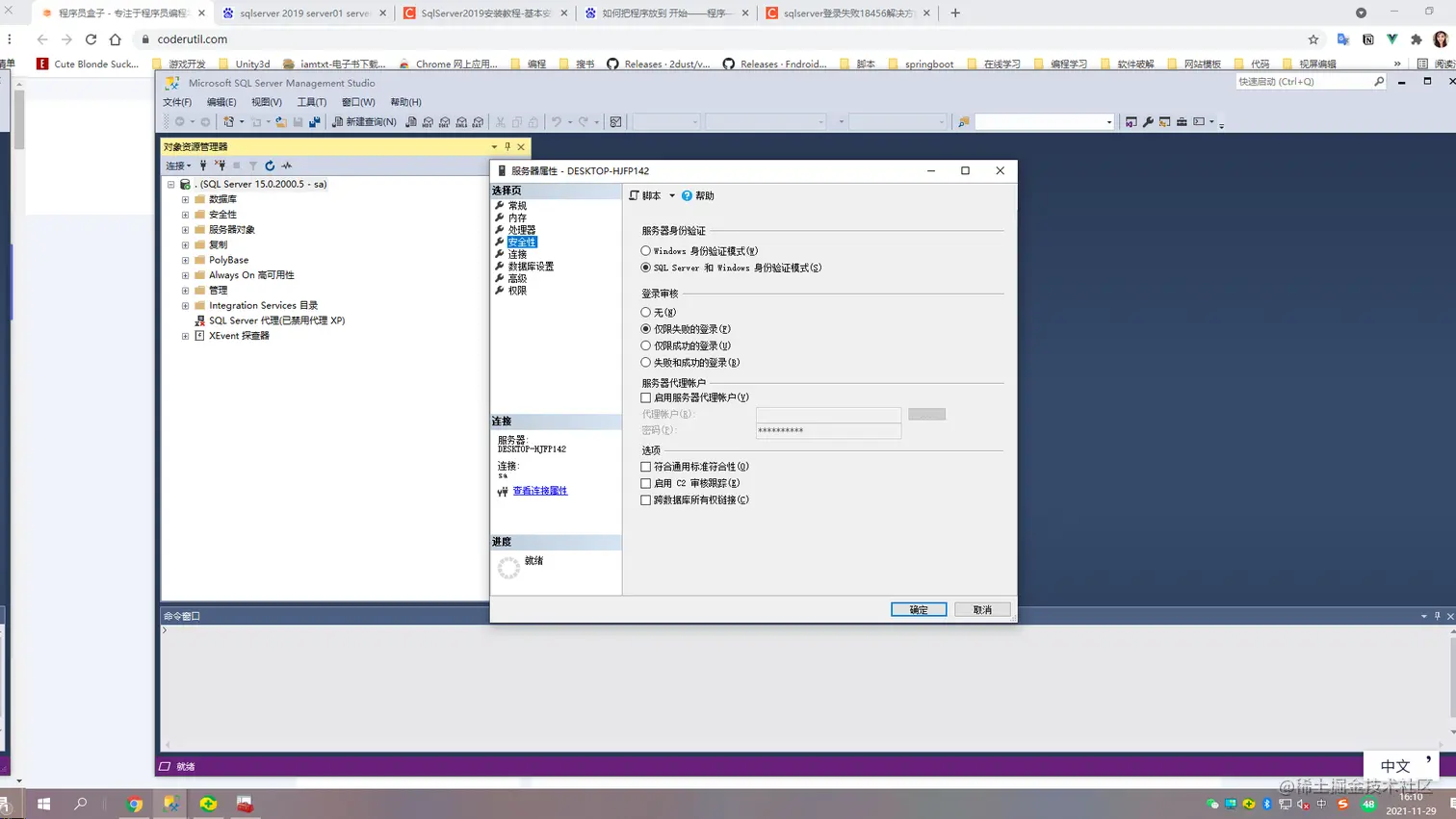This screenshot has width=1456, height=819.
Task: Click the Windows Start button
Action: point(43,804)
